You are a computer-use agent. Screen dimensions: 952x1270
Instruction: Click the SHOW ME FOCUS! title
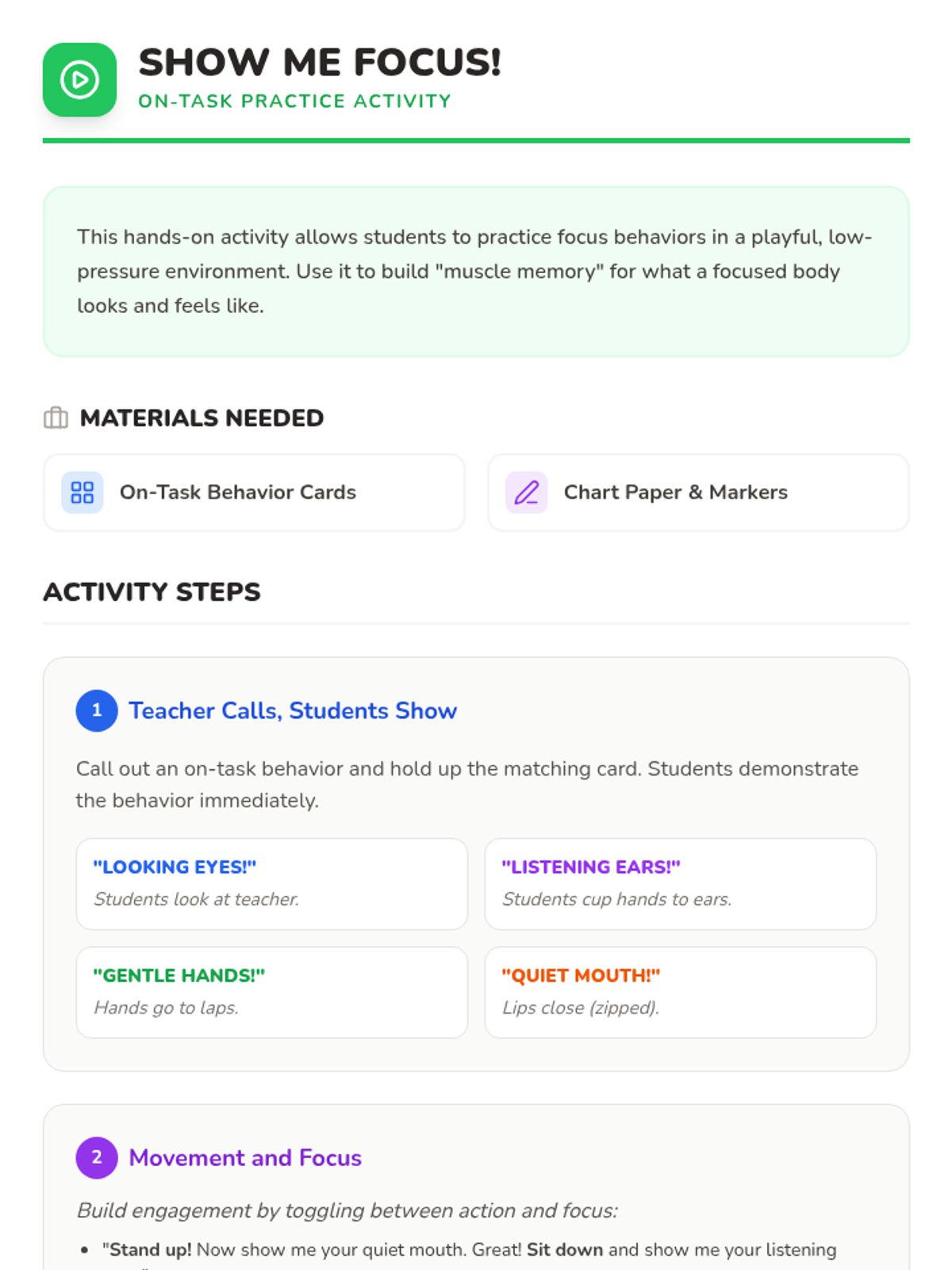pos(320,63)
